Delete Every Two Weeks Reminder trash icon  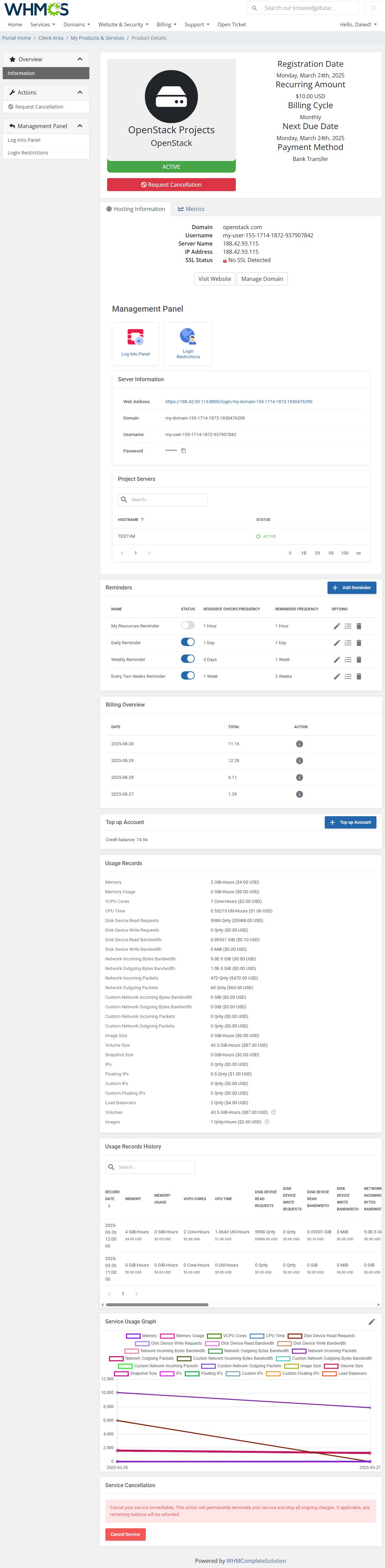tap(359, 676)
